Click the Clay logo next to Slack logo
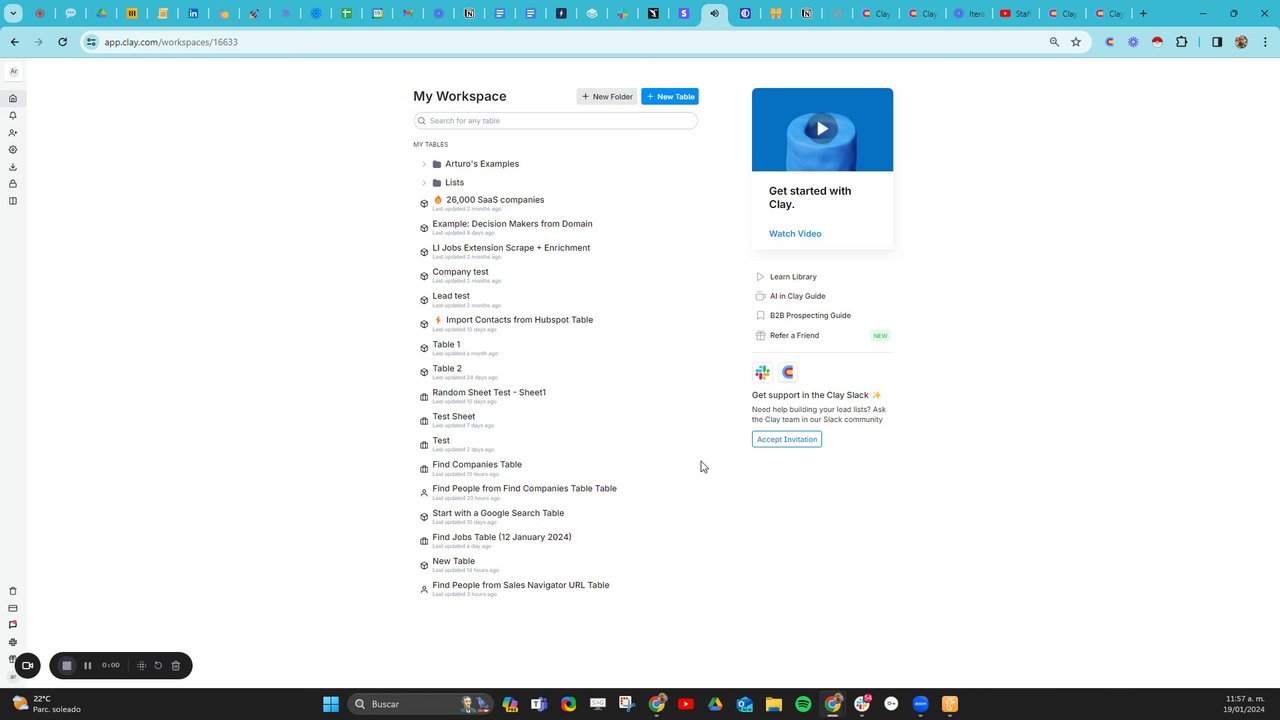The height and width of the screenshot is (720, 1280). tap(788, 372)
